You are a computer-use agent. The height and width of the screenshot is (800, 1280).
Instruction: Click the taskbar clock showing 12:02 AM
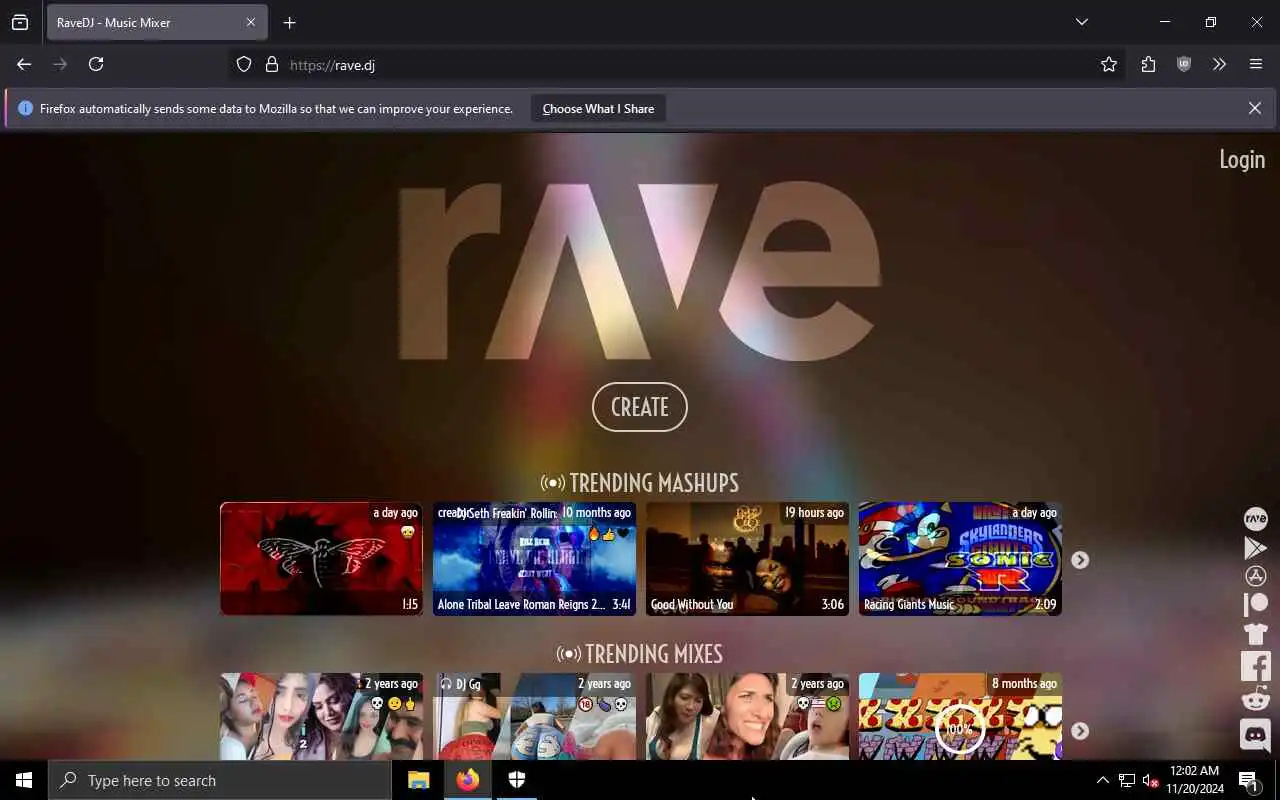pyautogui.click(x=1193, y=781)
